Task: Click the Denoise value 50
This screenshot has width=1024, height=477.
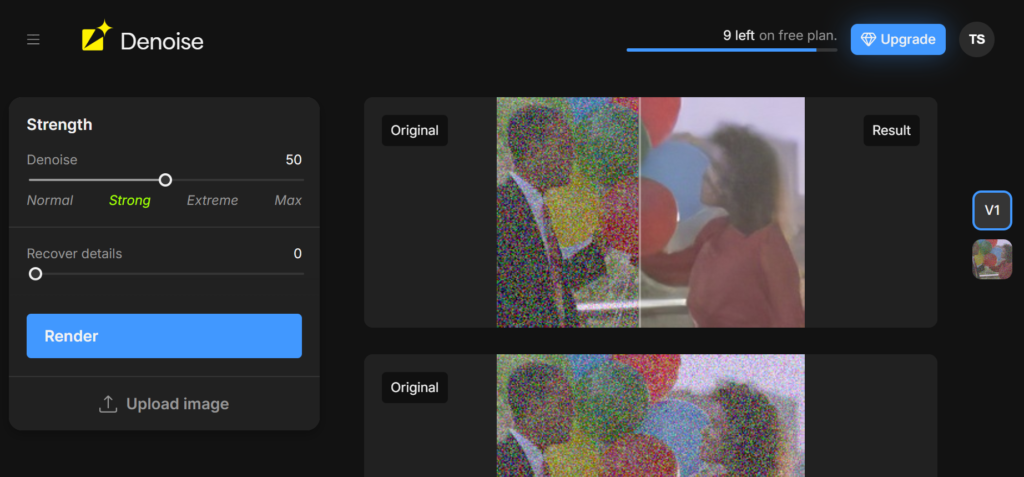Action: click(x=293, y=160)
